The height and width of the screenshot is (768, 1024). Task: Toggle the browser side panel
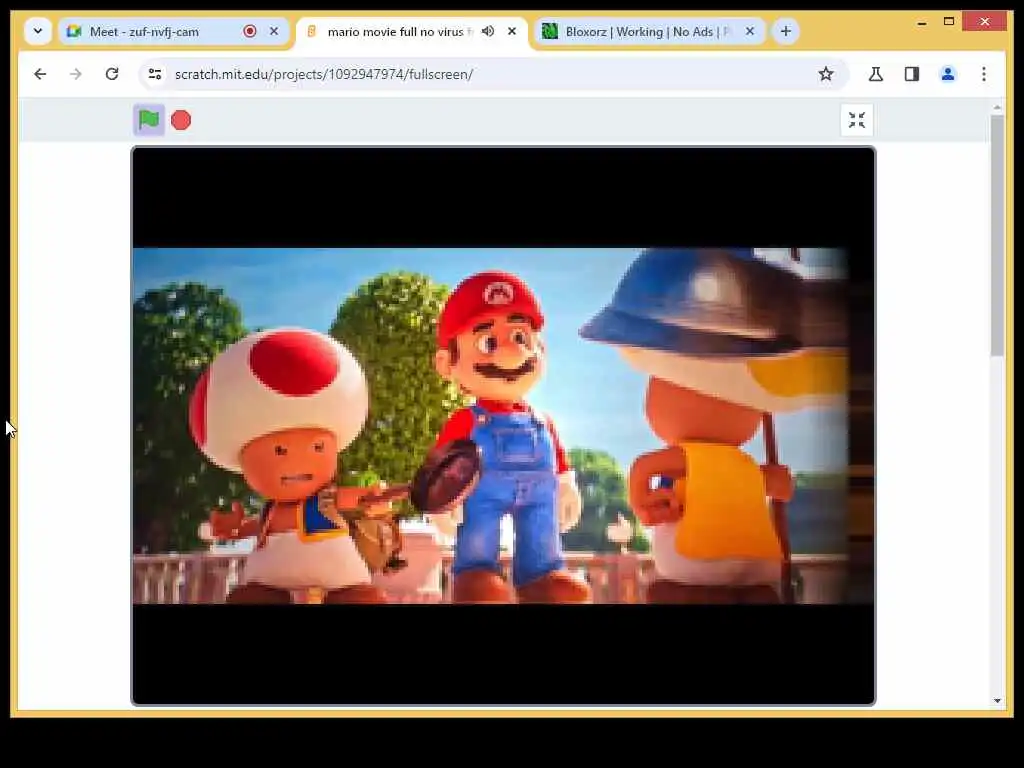(912, 74)
